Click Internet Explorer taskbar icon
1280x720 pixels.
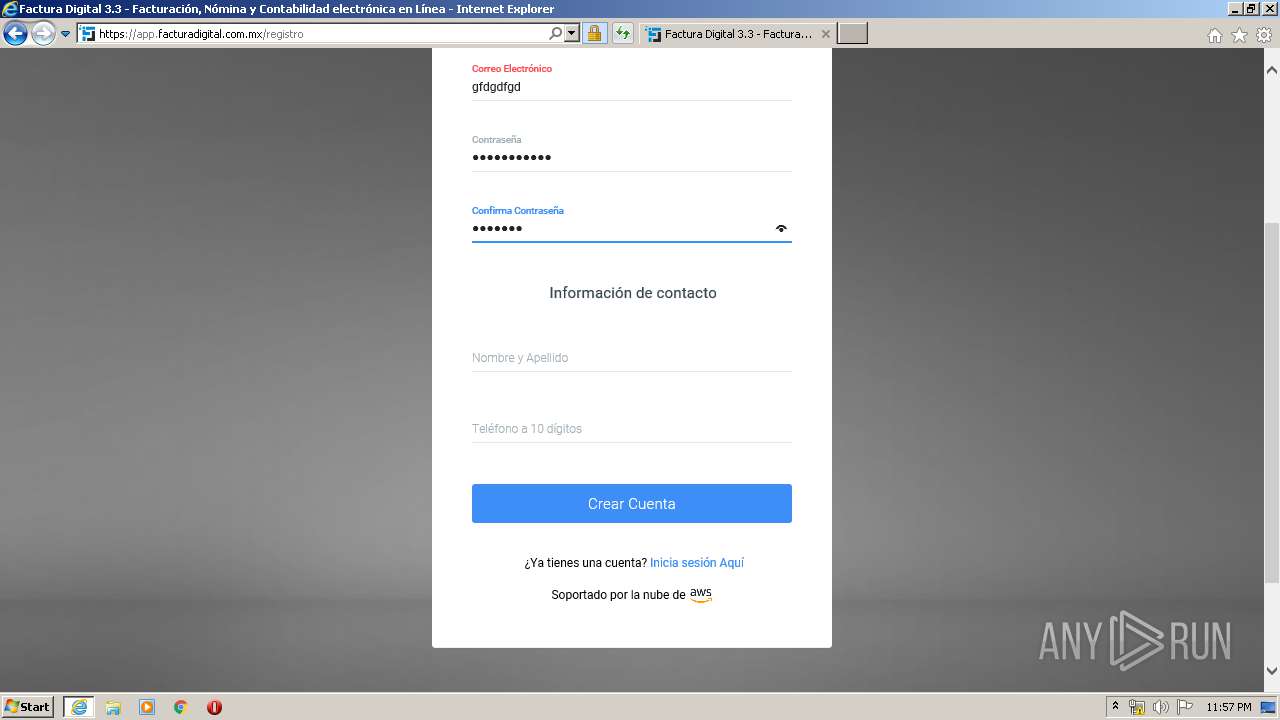pos(79,707)
